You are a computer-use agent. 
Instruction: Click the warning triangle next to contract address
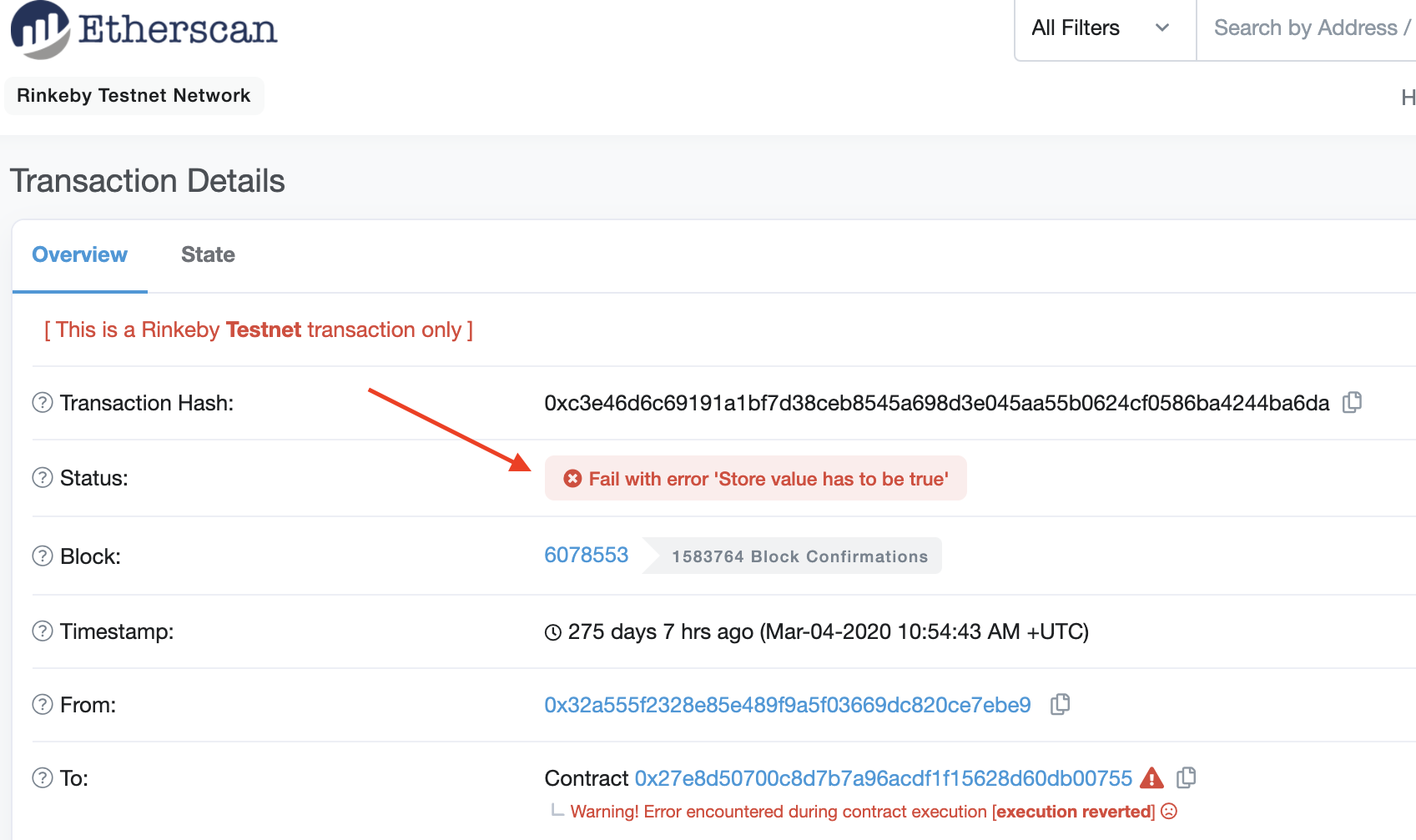tap(1152, 777)
